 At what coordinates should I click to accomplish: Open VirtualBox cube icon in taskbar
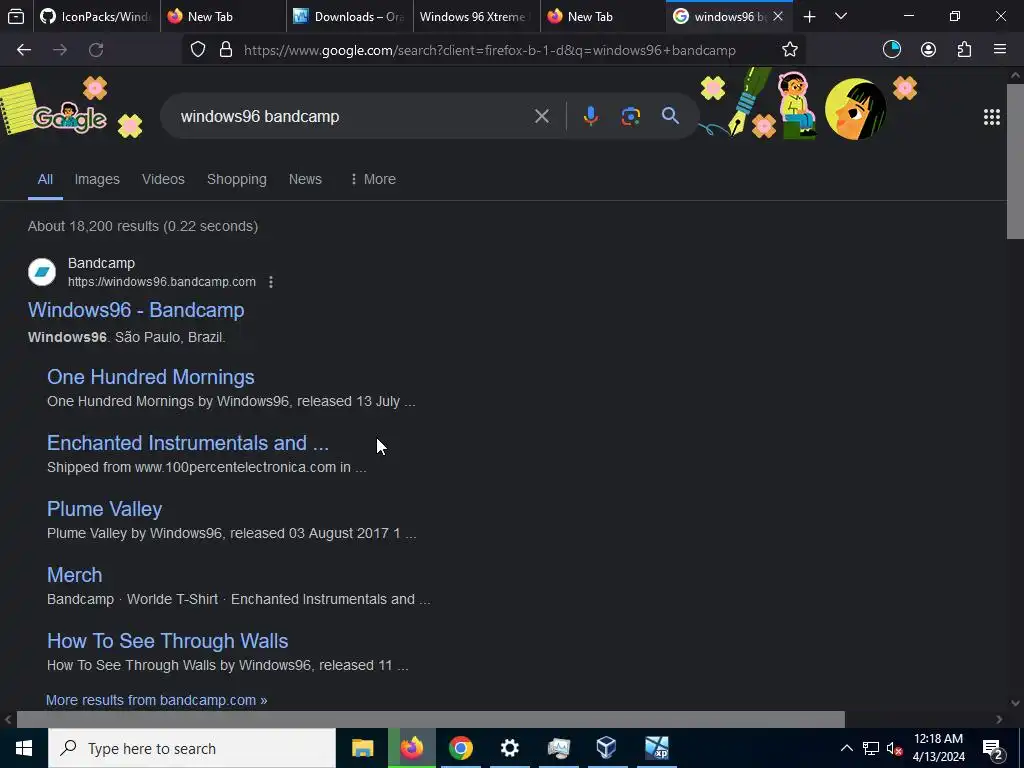607,748
